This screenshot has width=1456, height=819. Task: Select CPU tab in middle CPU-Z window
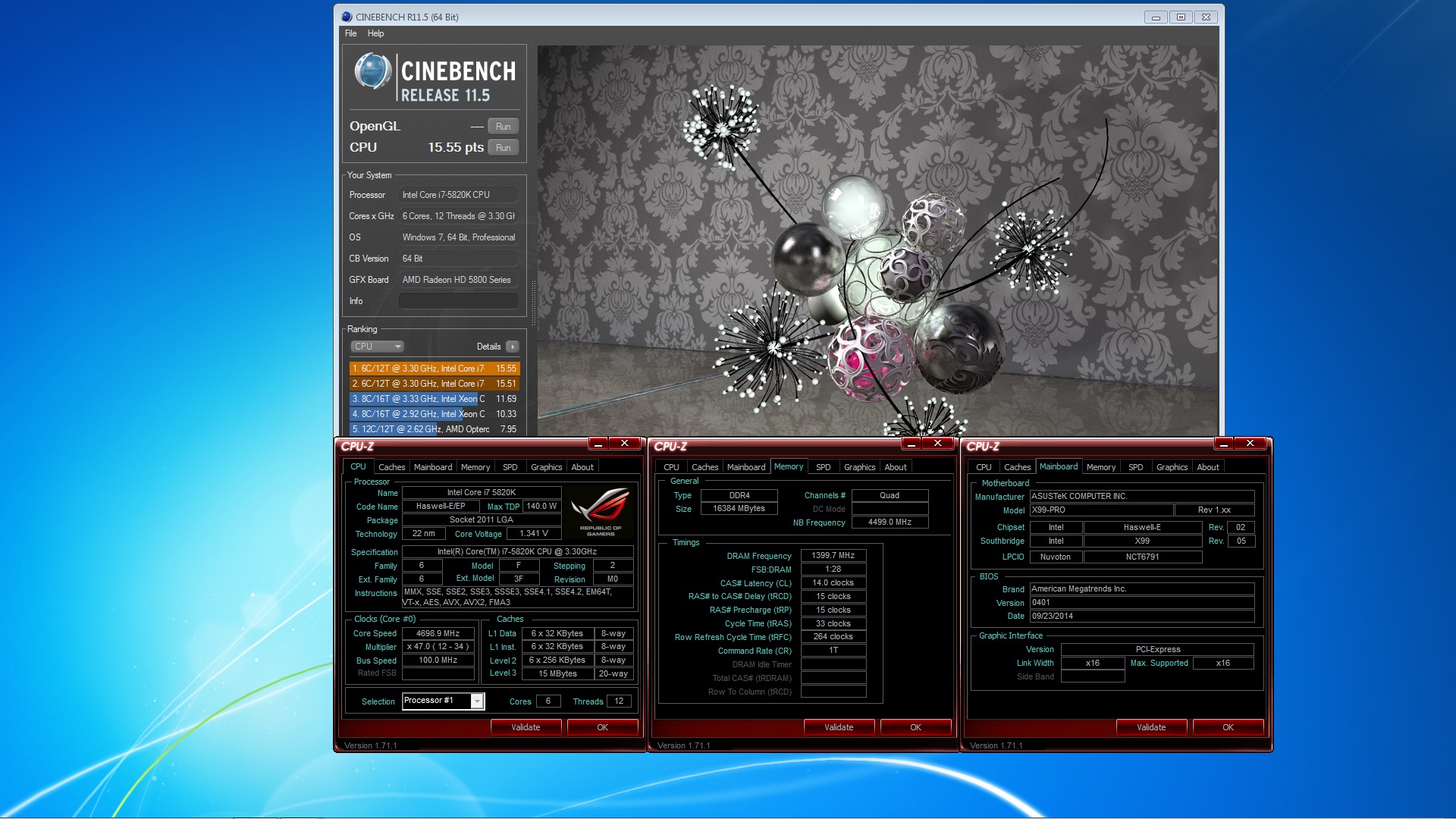[671, 467]
